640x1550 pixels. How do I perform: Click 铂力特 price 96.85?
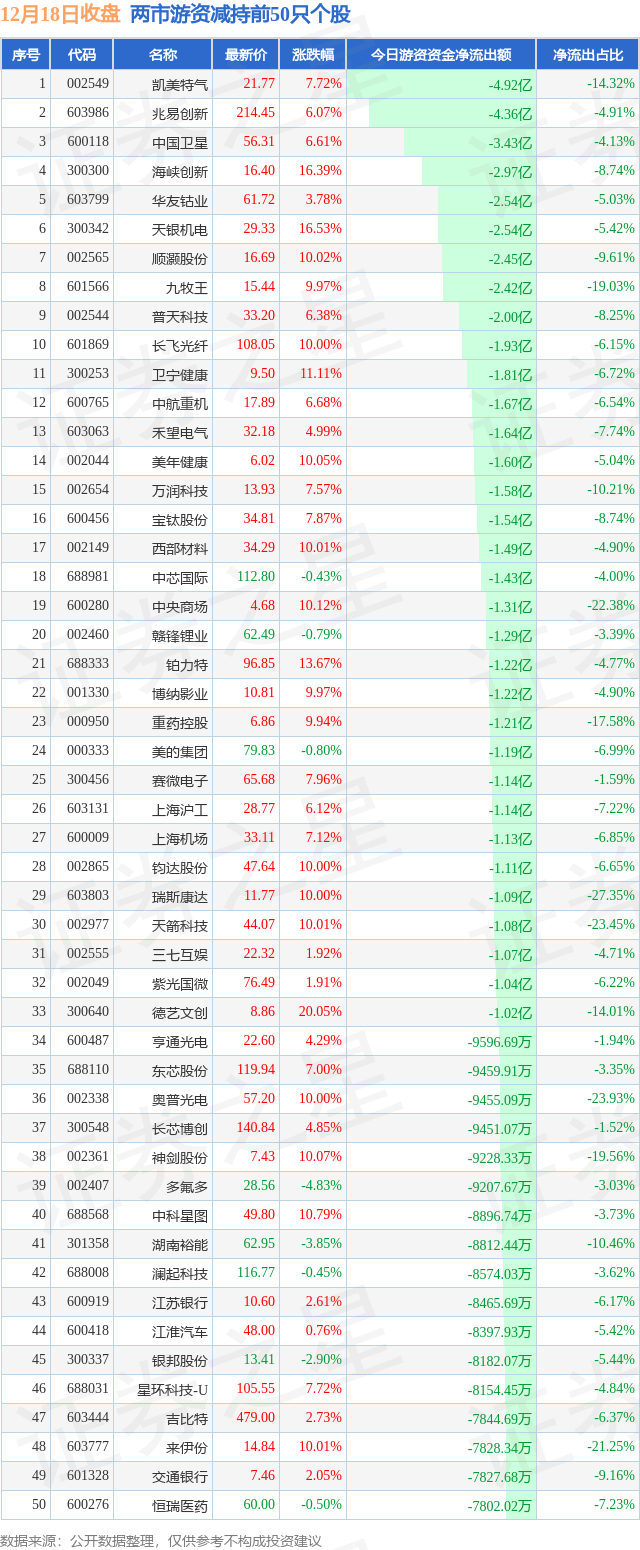point(258,664)
